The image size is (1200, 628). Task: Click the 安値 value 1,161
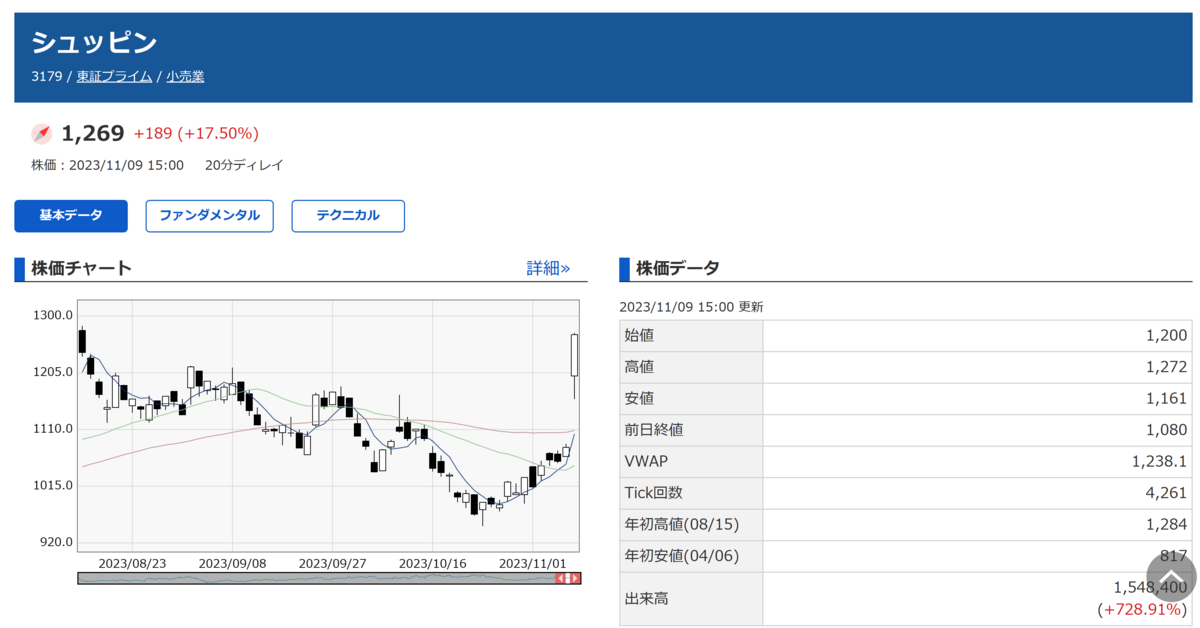1167,399
